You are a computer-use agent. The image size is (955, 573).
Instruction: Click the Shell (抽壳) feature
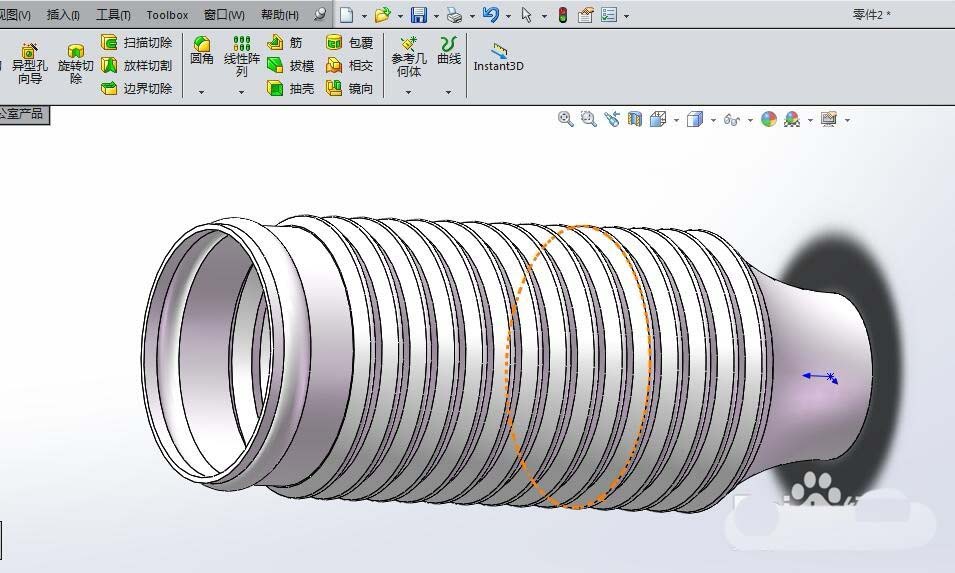pyautogui.click(x=291, y=88)
